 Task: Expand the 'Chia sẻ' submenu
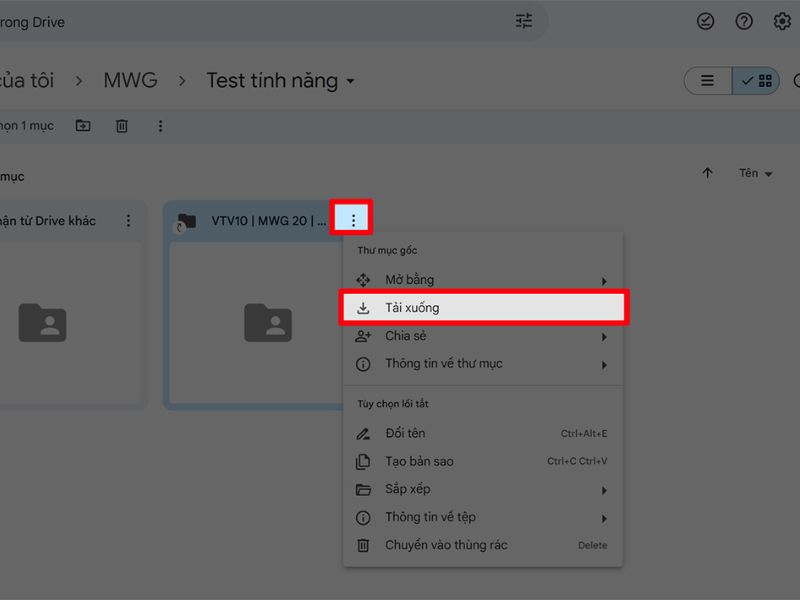[x=483, y=336]
